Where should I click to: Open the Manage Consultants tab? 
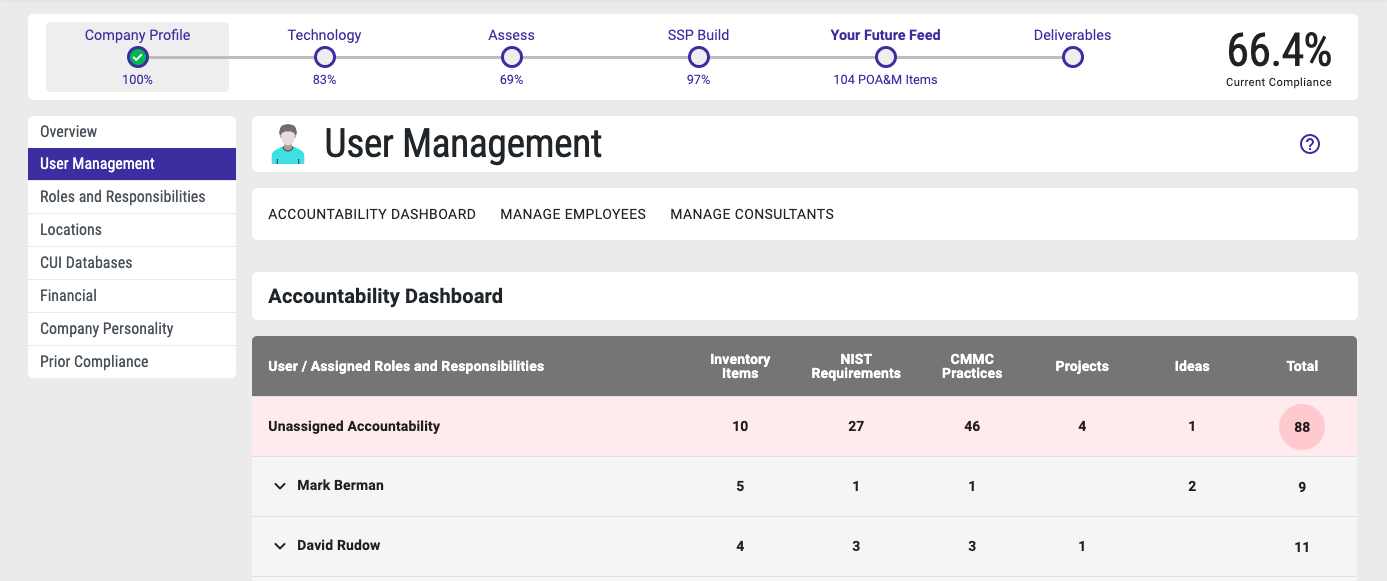752,214
